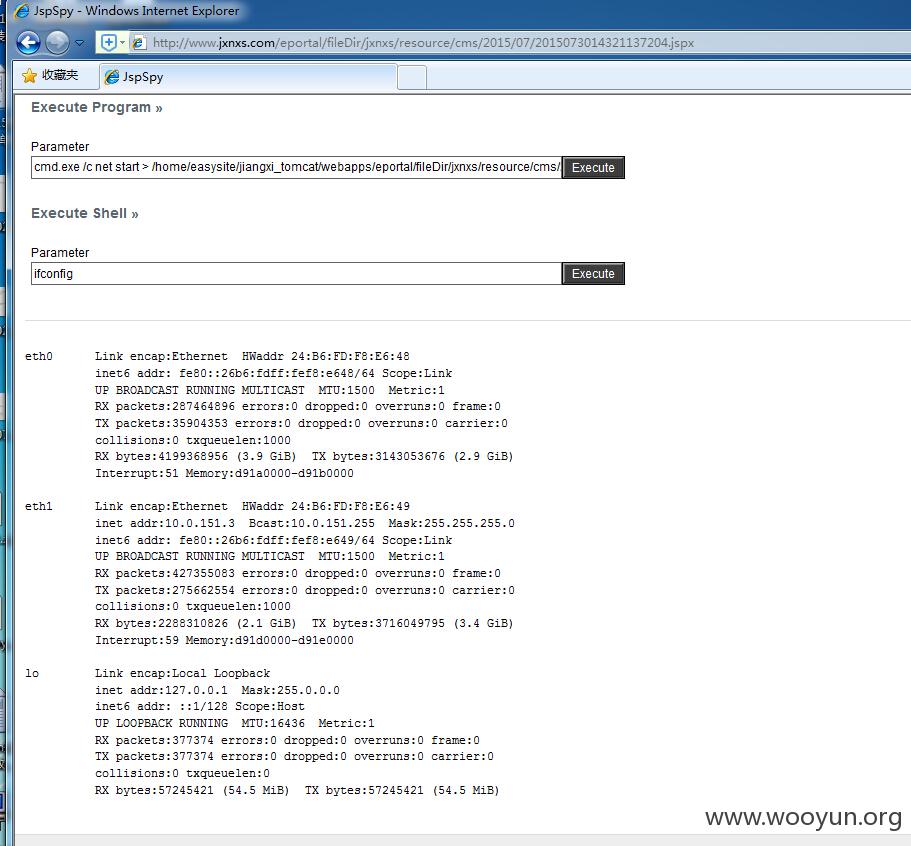This screenshot has height=846, width=911.
Task: Click the Execute Shell heading
Action: [85, 213]
